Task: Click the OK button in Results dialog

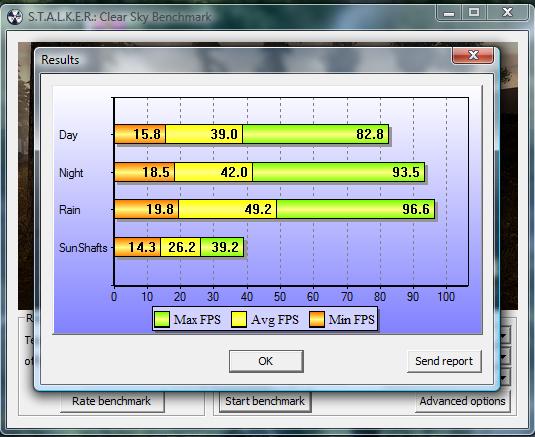Action: point(266,361)
